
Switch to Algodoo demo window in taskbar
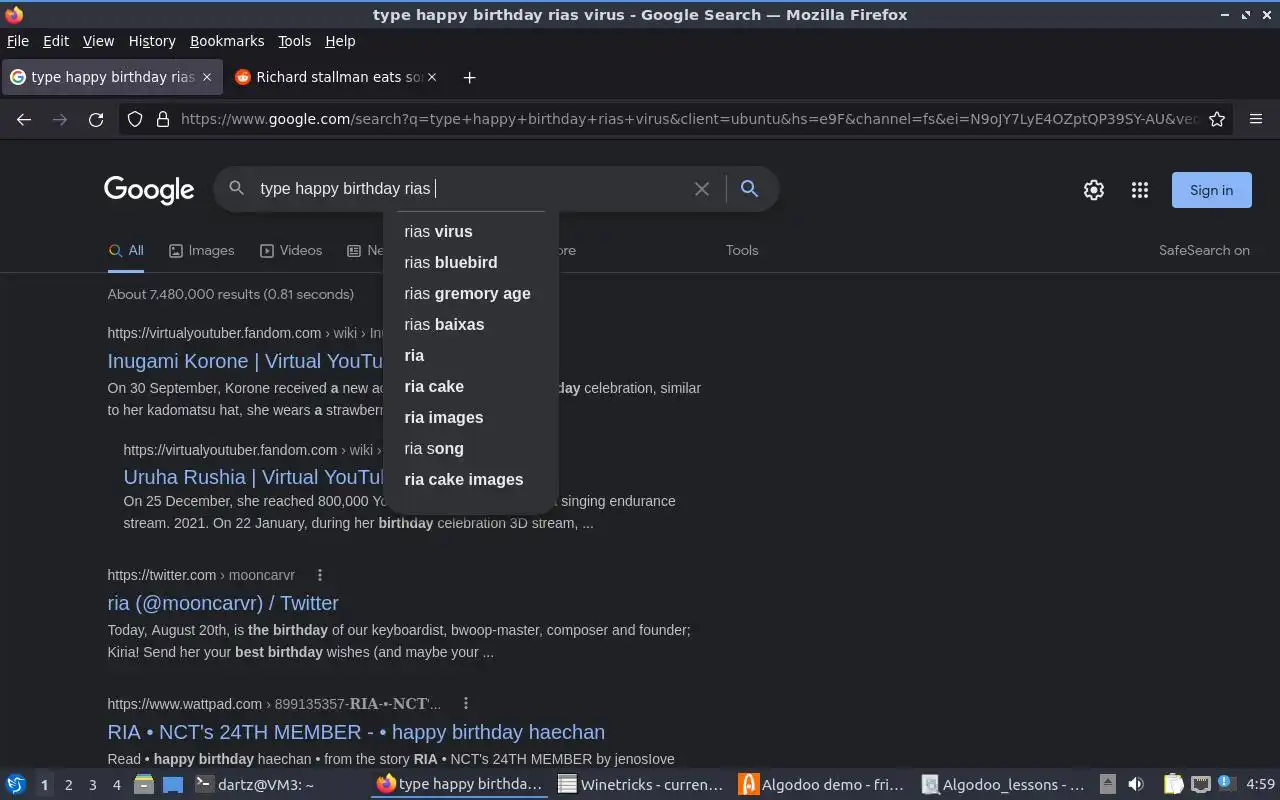824,785
